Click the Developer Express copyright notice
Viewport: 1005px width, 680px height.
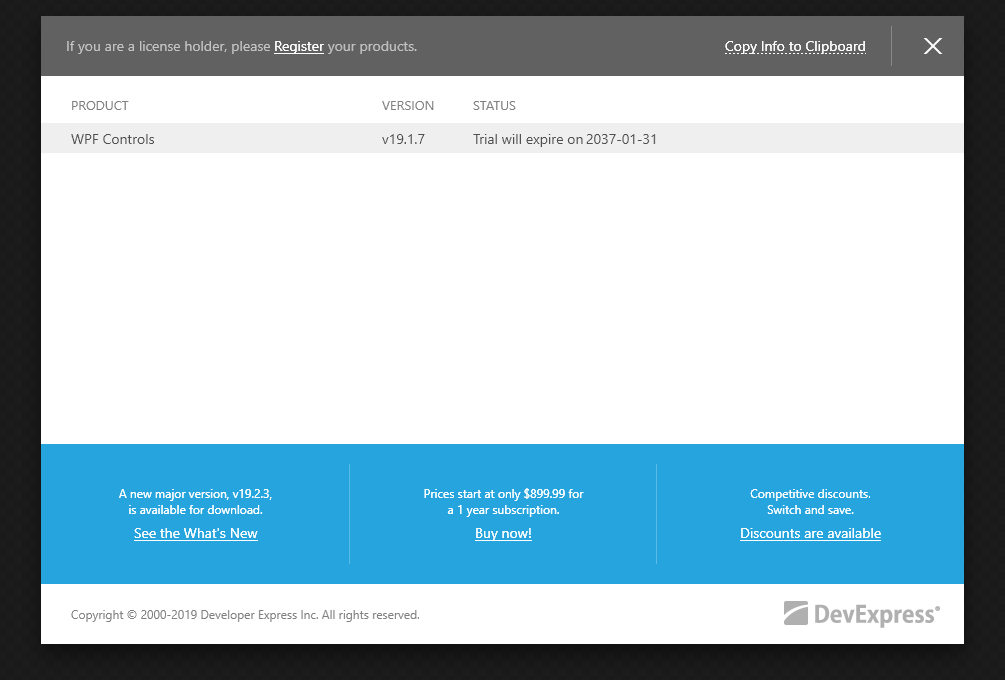point(245,615)
